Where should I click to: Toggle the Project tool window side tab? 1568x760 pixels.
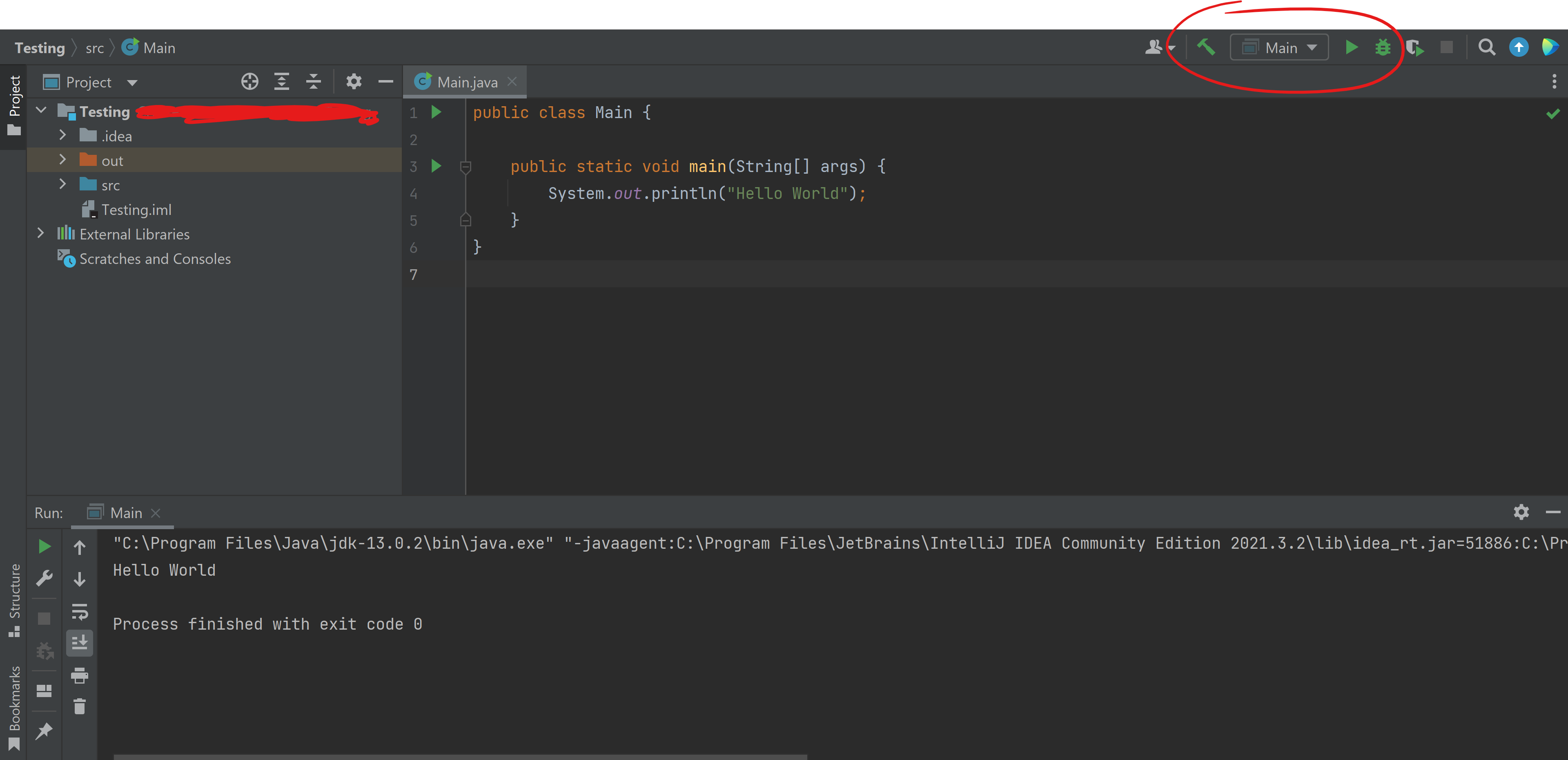pyautogui.click(x=13, y=106)
